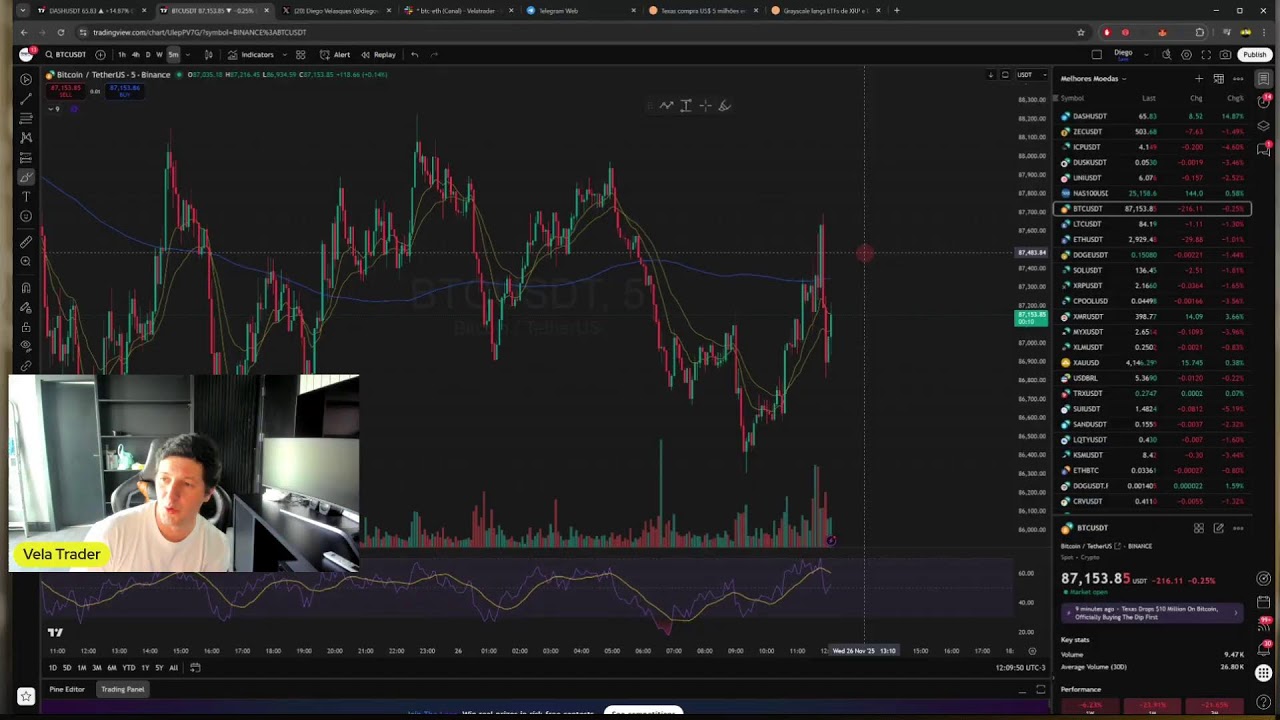The height and width of the screenshot is (720, 1280).
Task: Click the Publish button
Action: point(1254,54)
